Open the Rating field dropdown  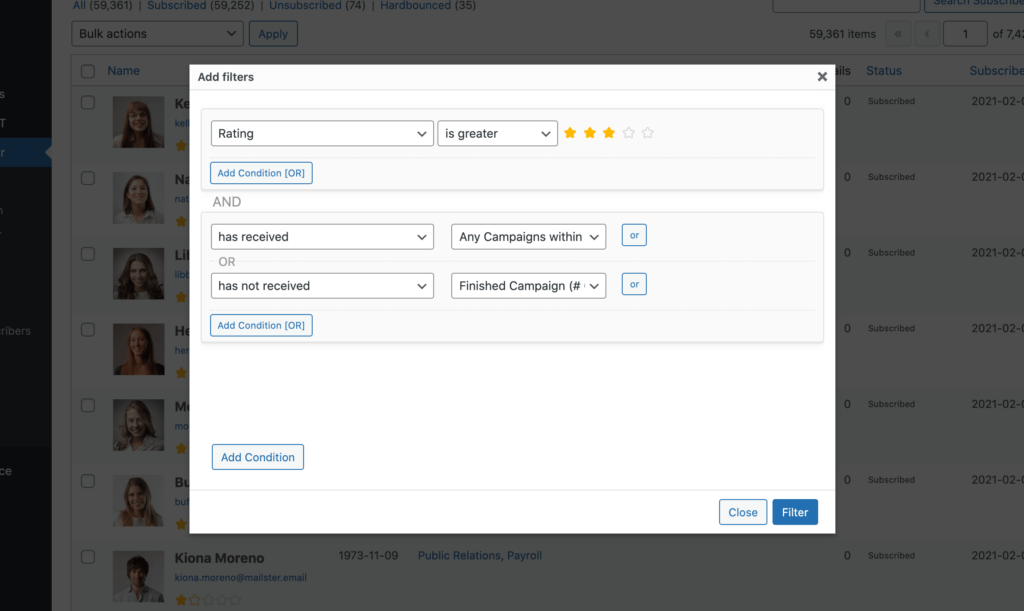click(322, 134)
